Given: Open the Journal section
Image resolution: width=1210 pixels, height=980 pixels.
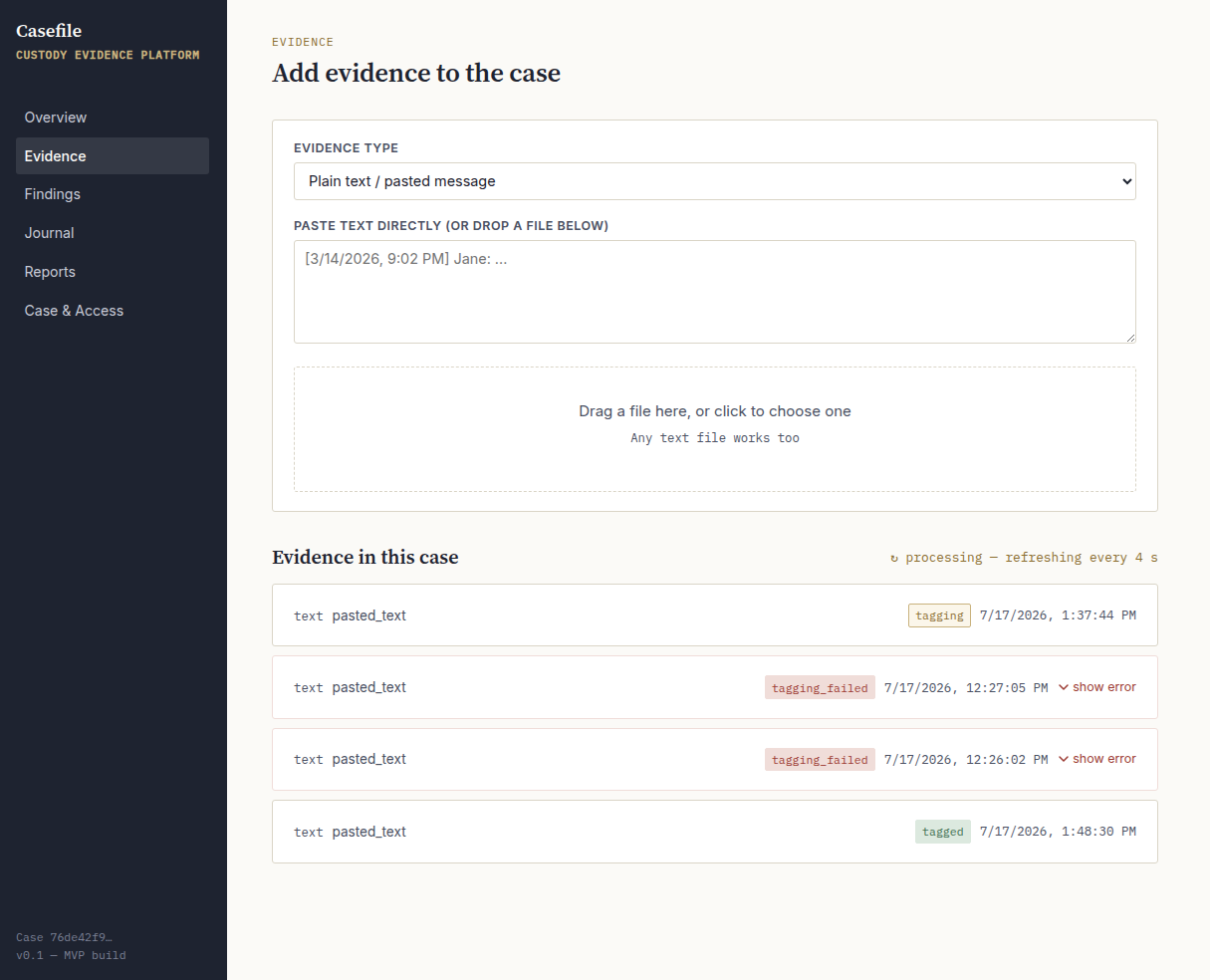Looking at the screenshot, I should (x=113, y=233).
